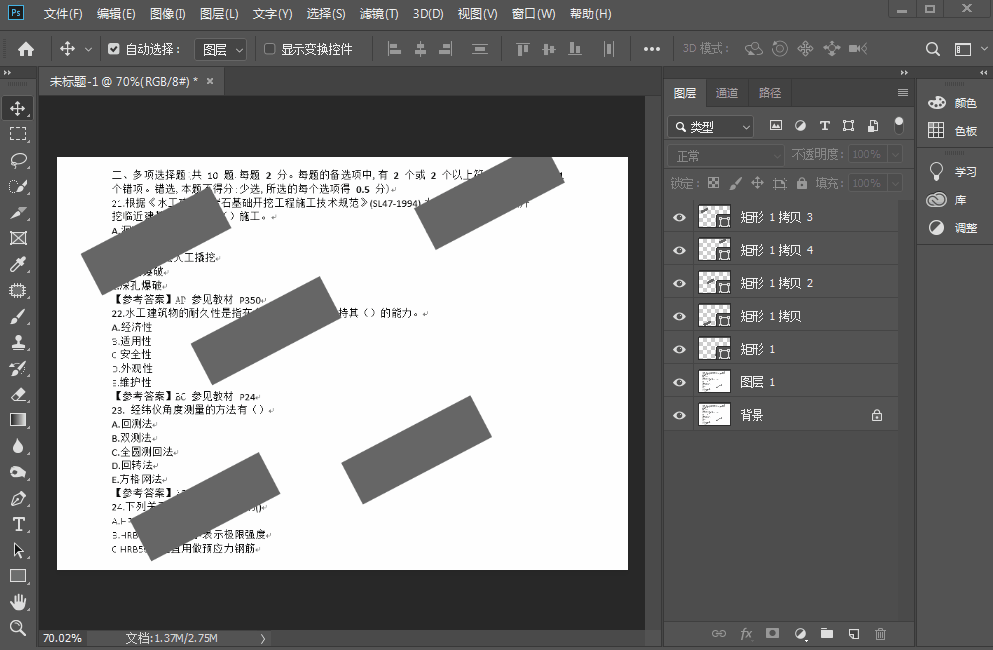Open the blend mode 正常 dropdown
Screen dimensions: 993x650
(726, 156)
